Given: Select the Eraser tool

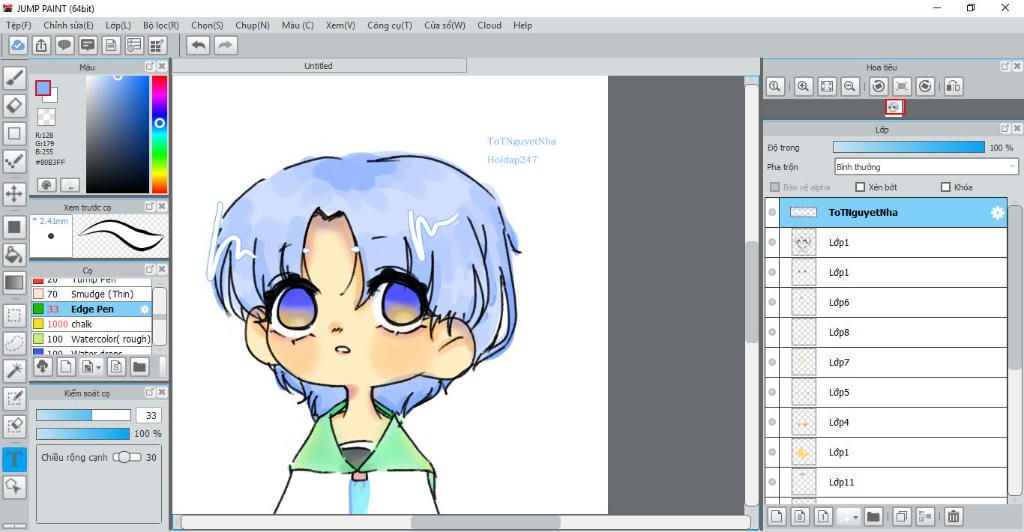Looking at the screenshot, I should (x=14, y=105).
